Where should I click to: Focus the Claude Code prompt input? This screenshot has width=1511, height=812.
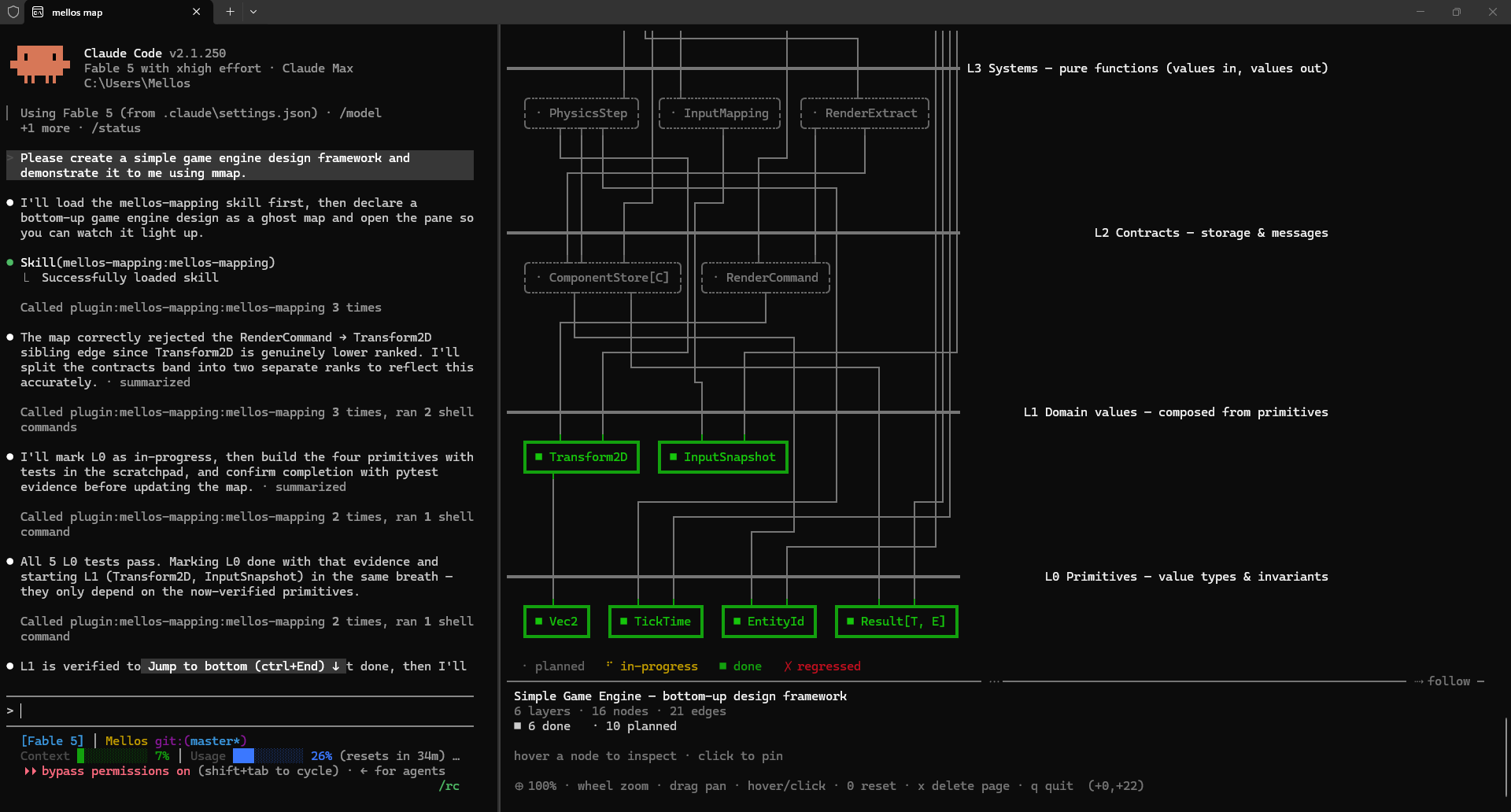tap(240, 710)
